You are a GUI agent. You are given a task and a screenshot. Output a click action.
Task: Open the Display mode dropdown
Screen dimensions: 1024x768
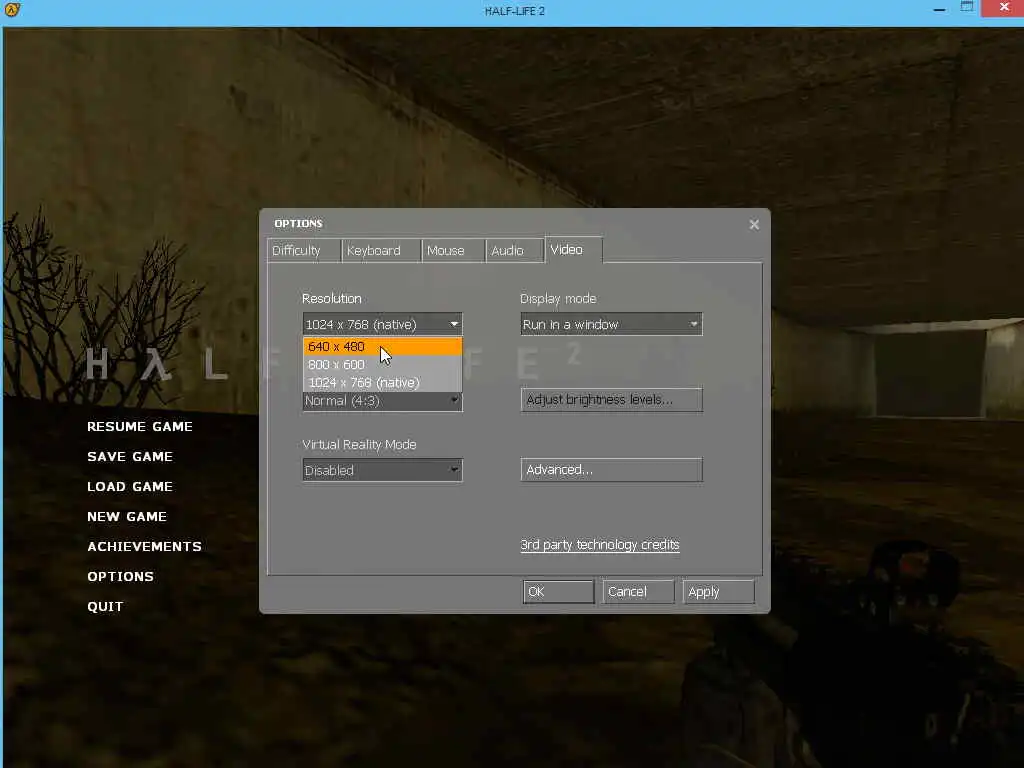coord(611,324)
